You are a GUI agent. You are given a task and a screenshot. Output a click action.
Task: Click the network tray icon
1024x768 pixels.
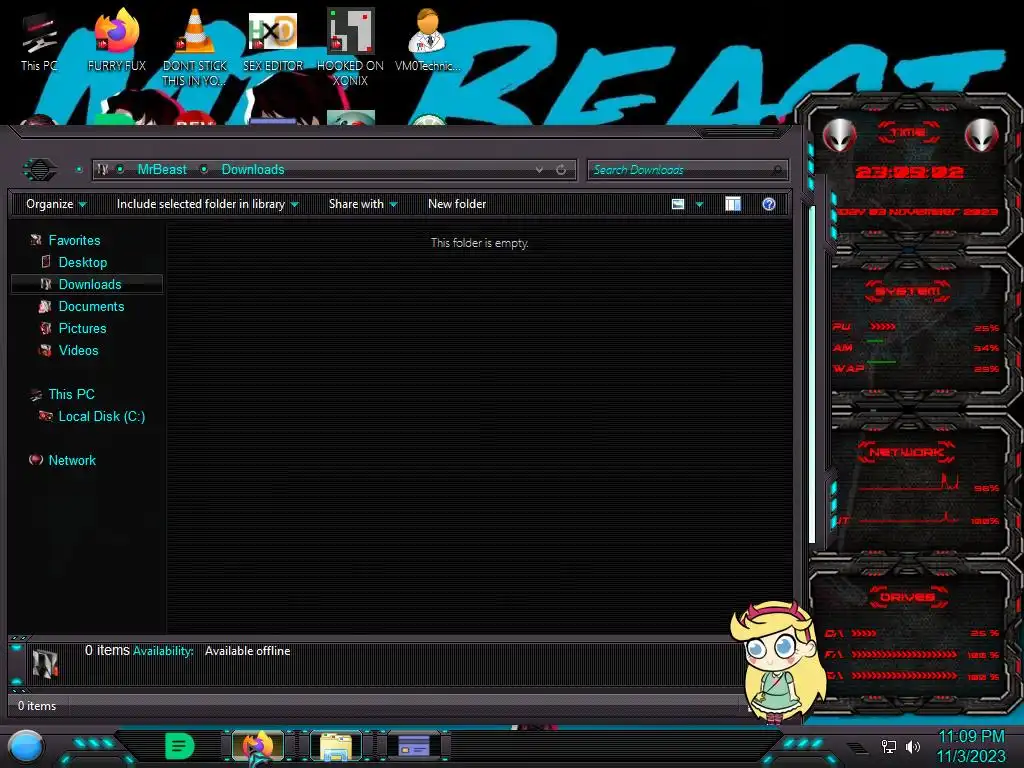pyautogui.click(x=888, y=746)
